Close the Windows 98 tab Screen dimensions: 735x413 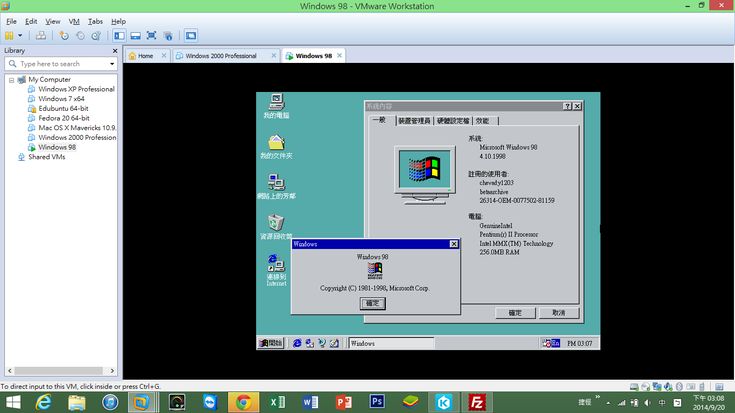pyautogui.click(x=339, y=55)
